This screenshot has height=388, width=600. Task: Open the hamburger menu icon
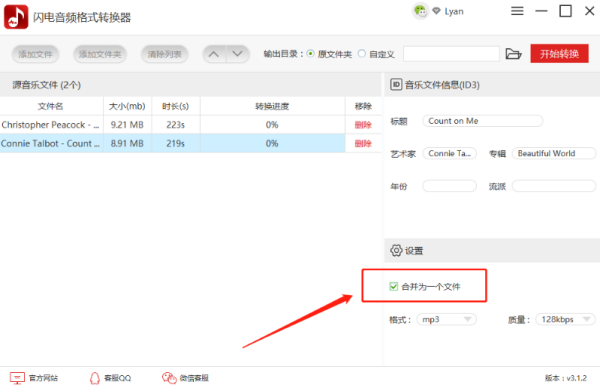517,11
